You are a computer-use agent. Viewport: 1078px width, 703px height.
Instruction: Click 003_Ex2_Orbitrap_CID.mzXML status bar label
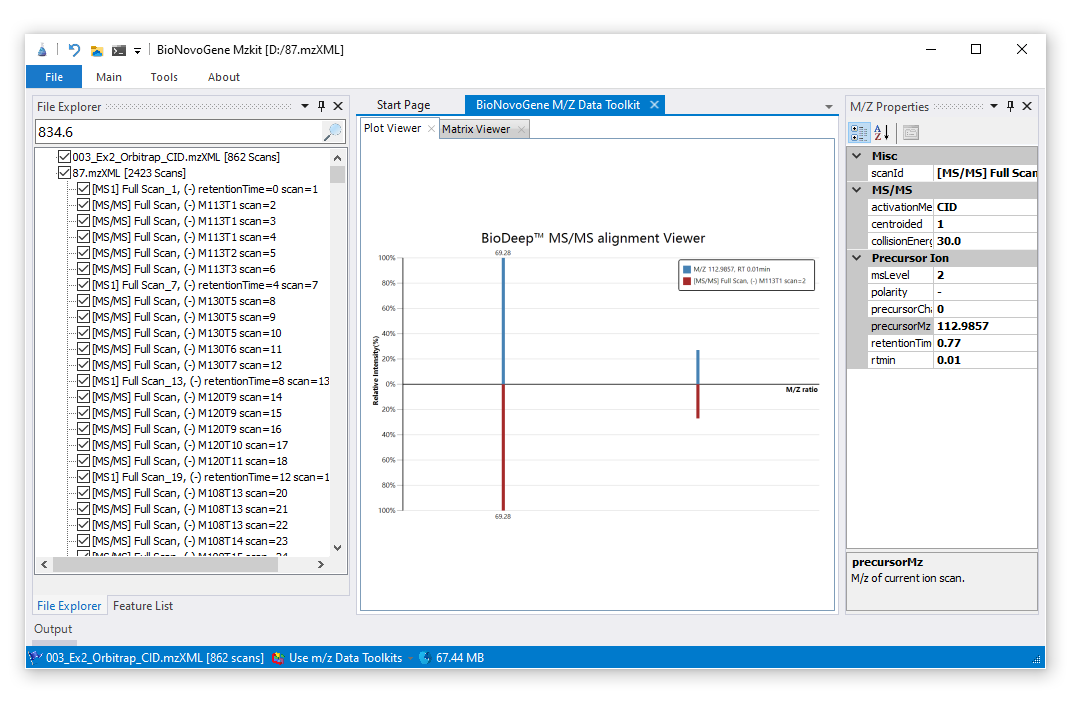coord(155,658)
